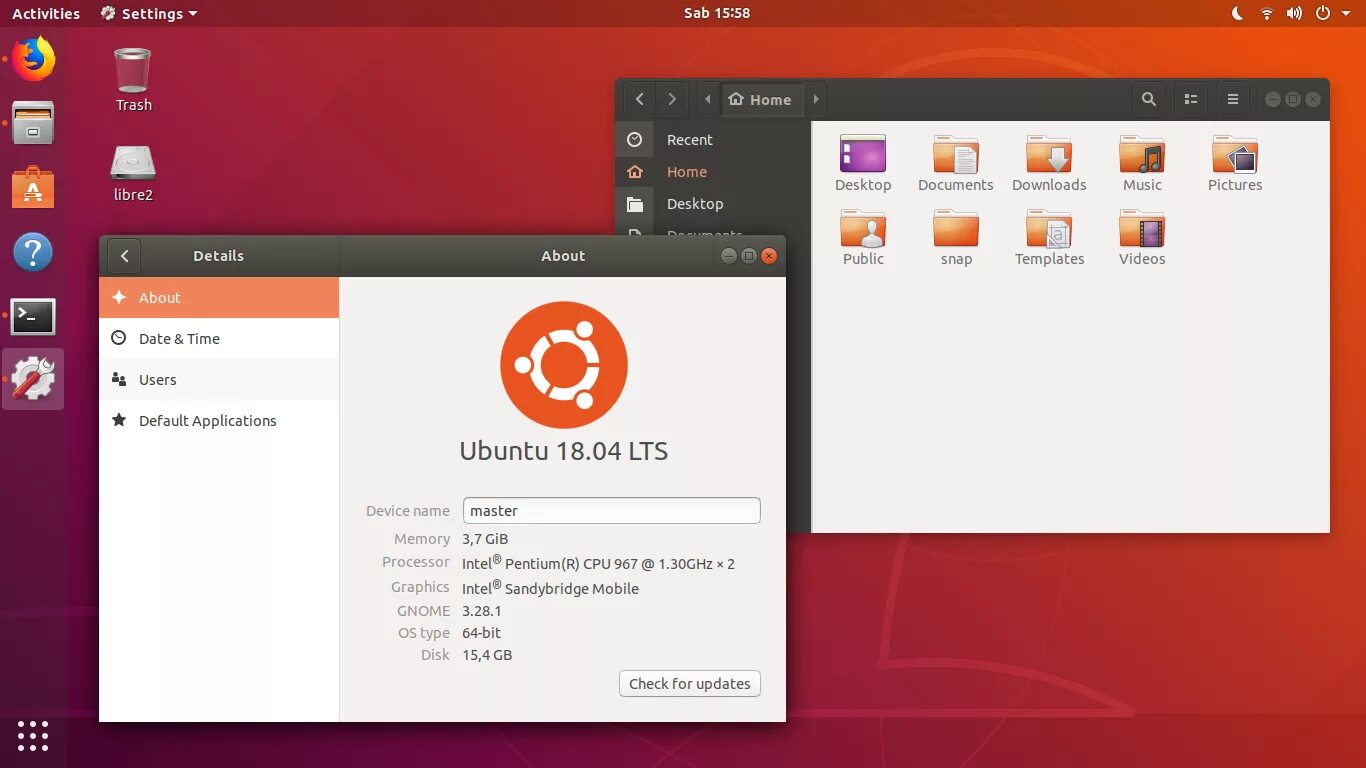This screenshot has width=1366, height=768.
Task: Open the clock Sab 15:58 calendar
Action: pyautogui.click(x=716, y=13)
